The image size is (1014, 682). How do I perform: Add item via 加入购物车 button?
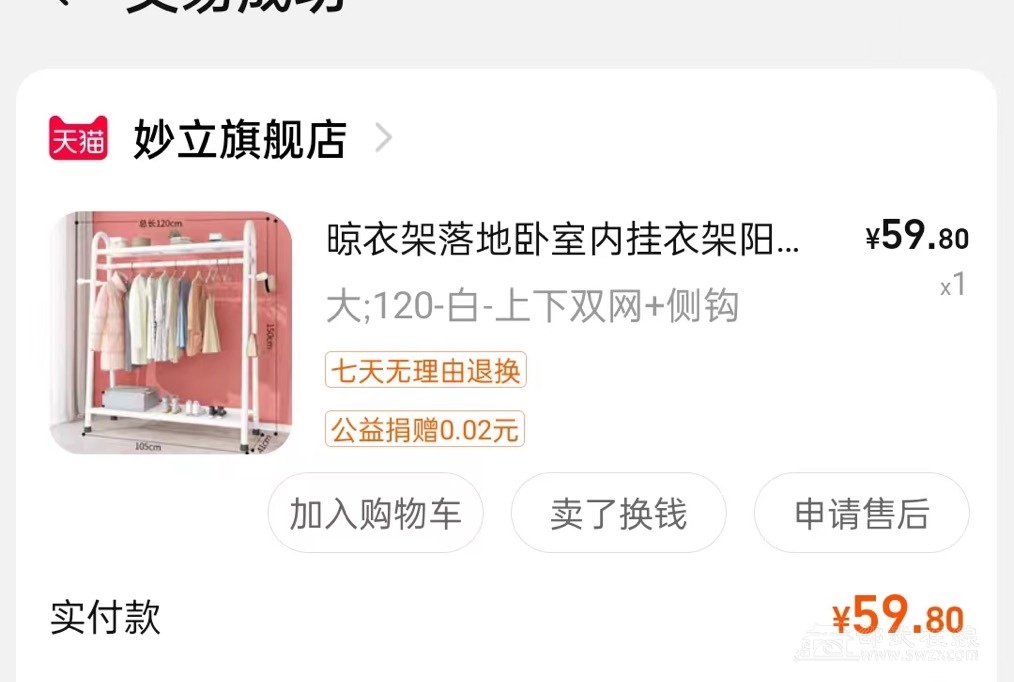(376, 513)
